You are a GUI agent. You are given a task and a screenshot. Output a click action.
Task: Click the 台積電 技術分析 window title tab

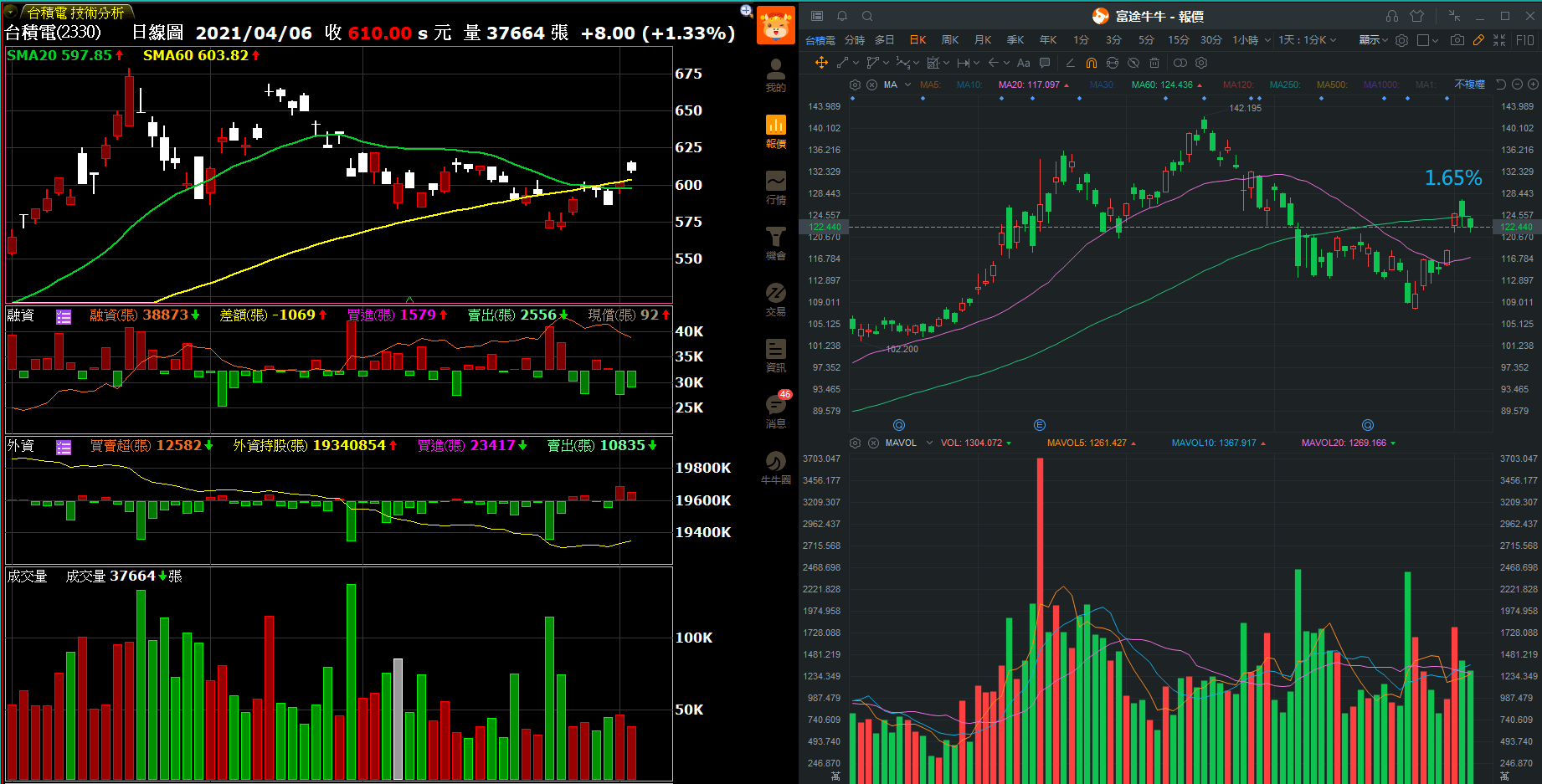75,13
